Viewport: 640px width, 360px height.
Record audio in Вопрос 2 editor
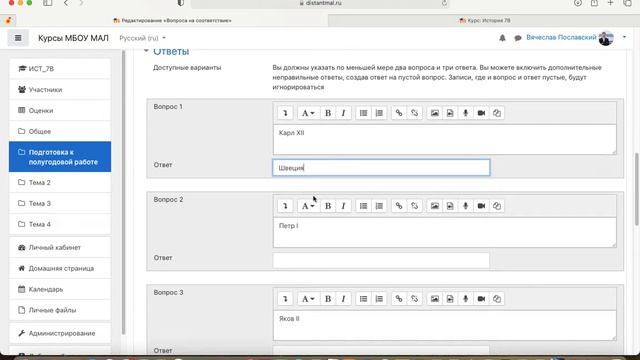tap(465, 206)
